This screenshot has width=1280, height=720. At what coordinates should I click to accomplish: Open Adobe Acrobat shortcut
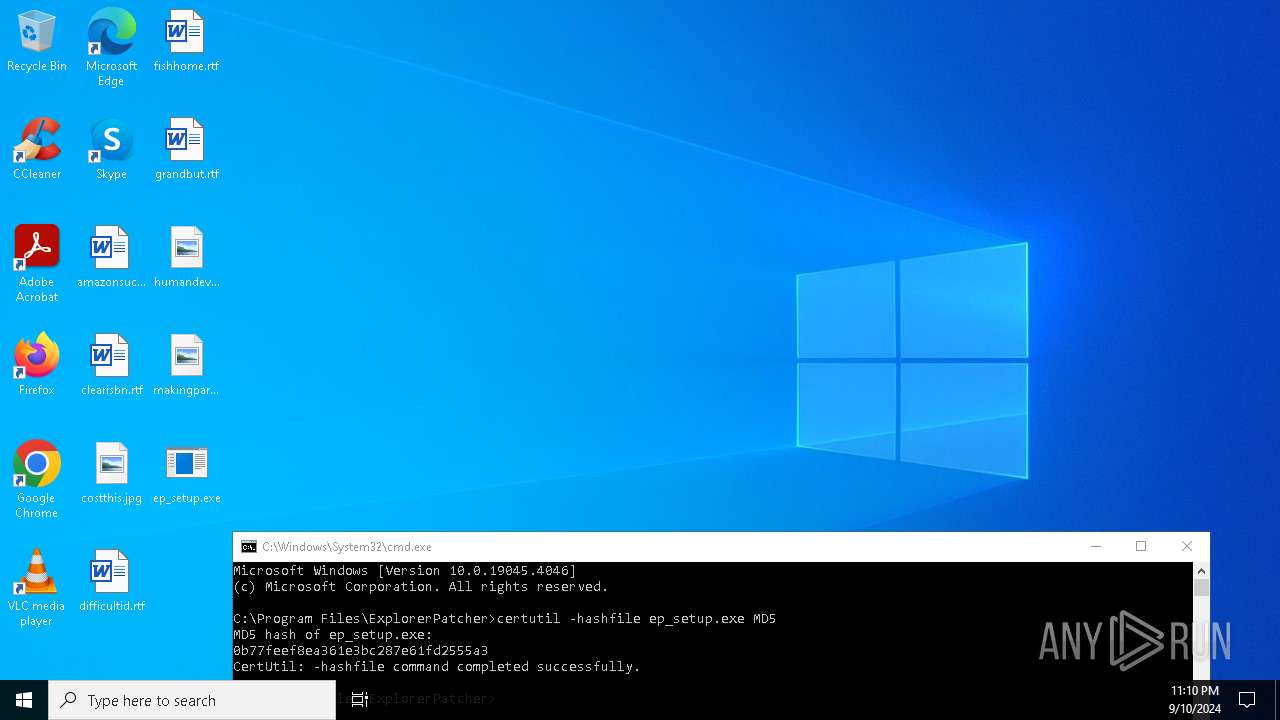(37, 264)
